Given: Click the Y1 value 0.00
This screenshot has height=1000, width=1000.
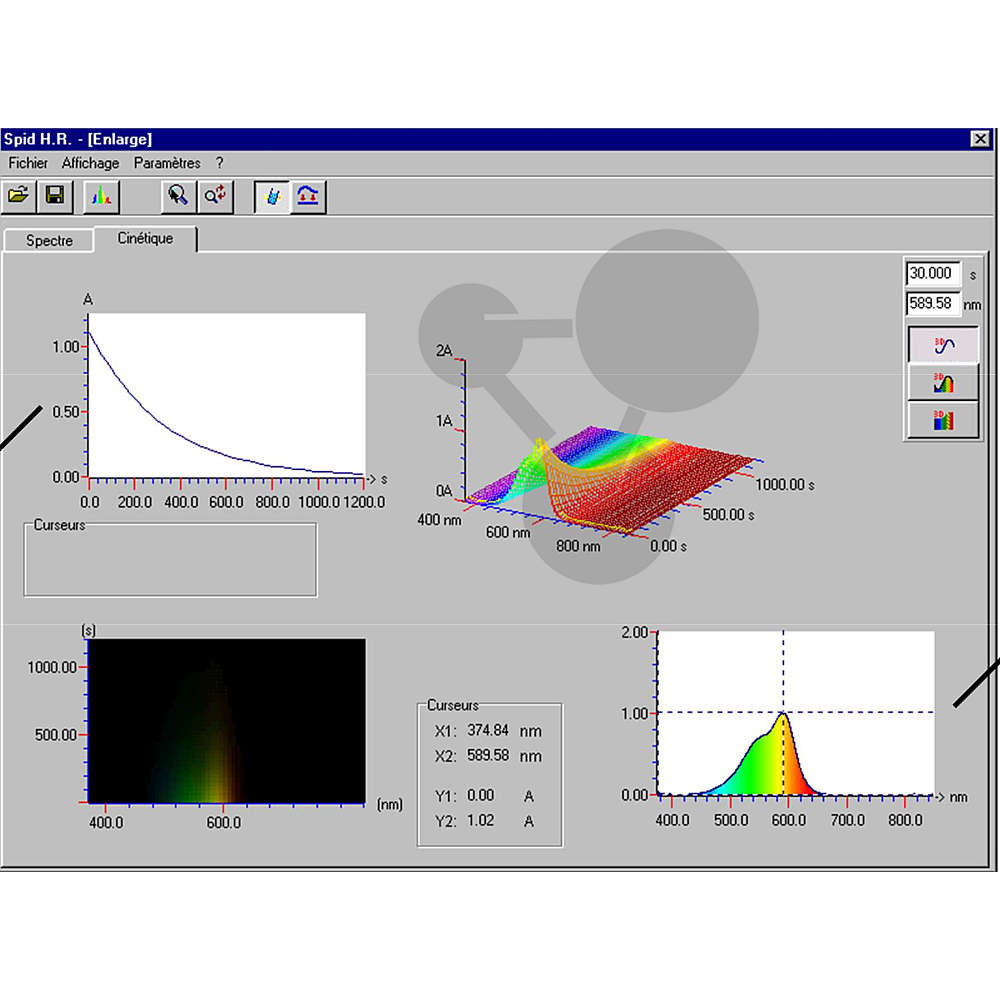Looking at the screenshot, I should 480,795.
